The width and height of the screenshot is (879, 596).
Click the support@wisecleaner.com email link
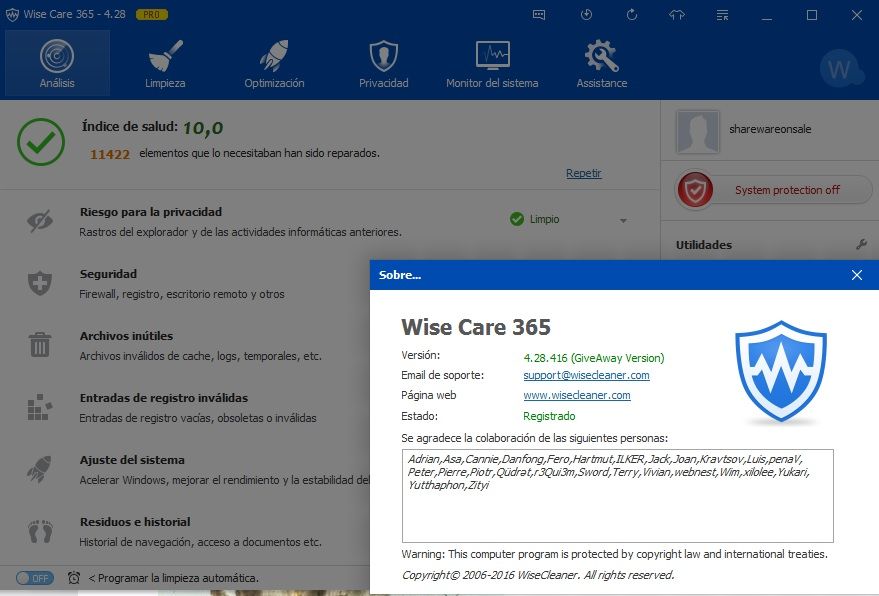[586, 375]
